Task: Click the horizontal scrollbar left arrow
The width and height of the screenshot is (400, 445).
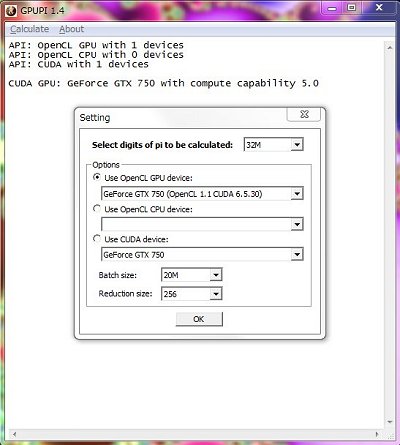Action: pos(14,434)
